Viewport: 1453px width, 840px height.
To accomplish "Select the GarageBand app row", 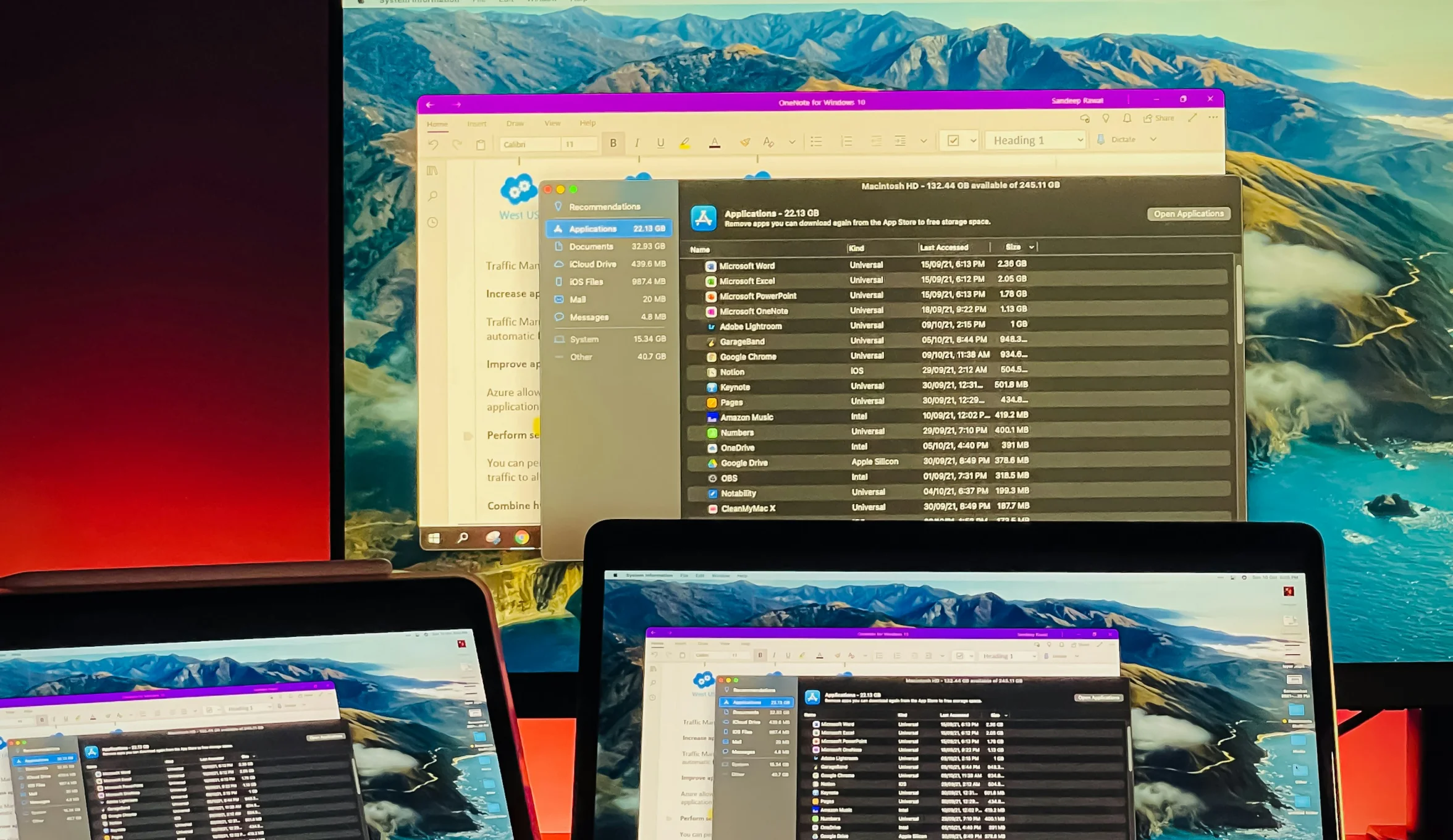I will click(x=957, y=340).
